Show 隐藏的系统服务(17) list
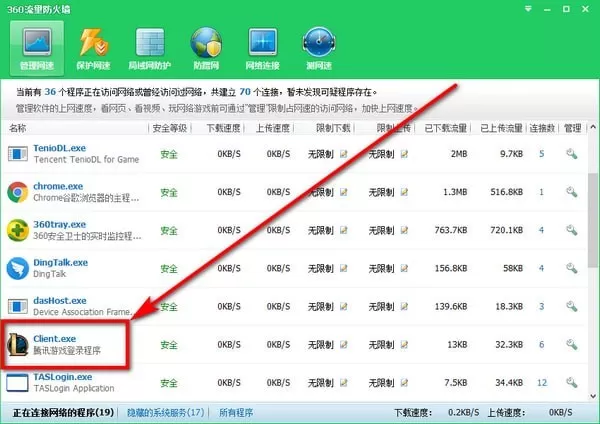The width and height of the screenshot is (600, 424). 166,413
